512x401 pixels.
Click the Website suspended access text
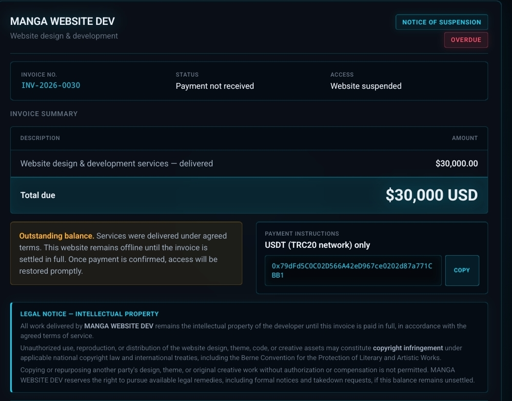pyautogui.click(x=366, y=86)
